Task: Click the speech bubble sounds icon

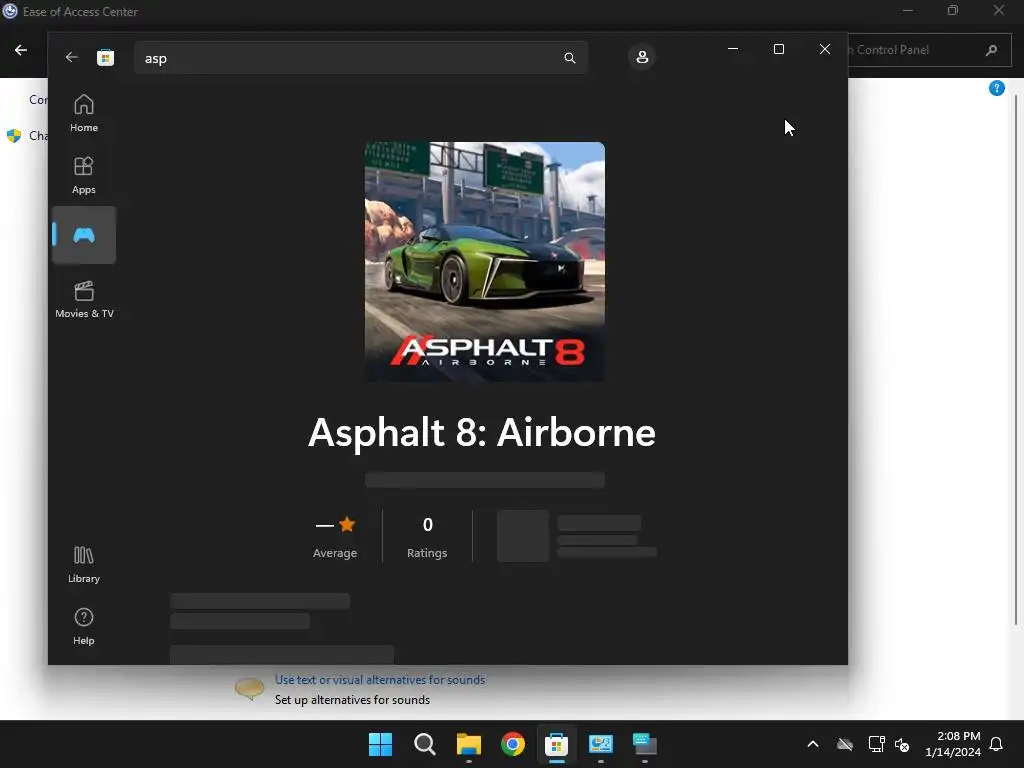Action: pyautogui.click(x=249, y=688)
